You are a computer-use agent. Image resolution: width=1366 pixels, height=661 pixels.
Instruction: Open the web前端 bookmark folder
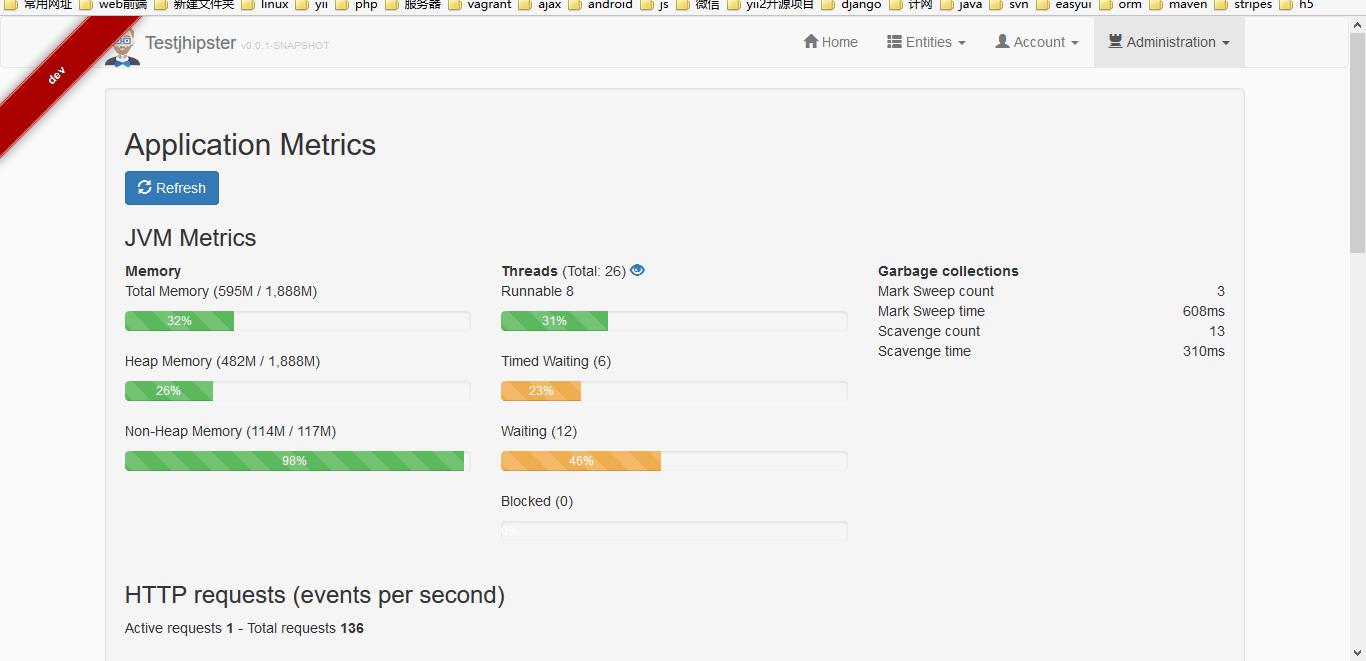pyautogui.click(x=113, y=5)
